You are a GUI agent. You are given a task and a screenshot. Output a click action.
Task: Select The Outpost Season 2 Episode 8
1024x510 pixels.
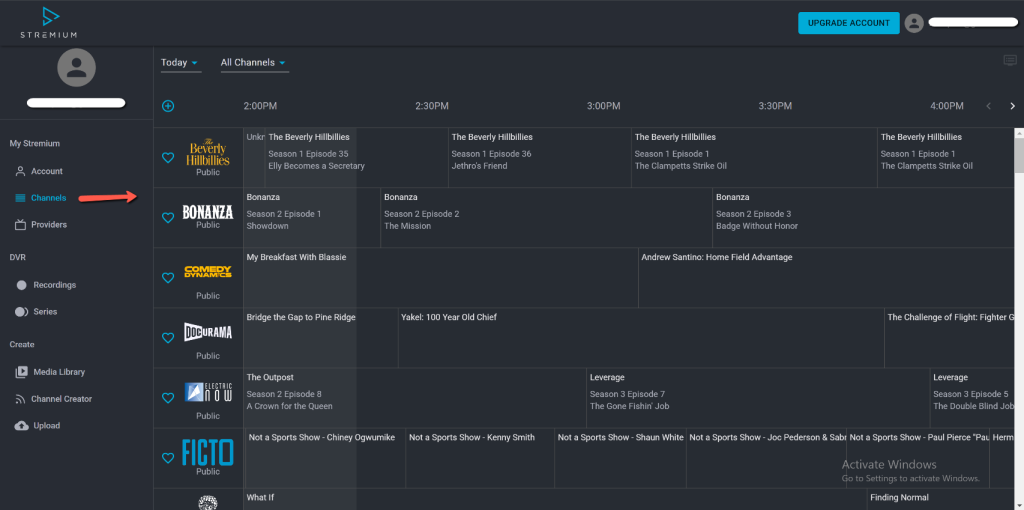coord(415,398)
